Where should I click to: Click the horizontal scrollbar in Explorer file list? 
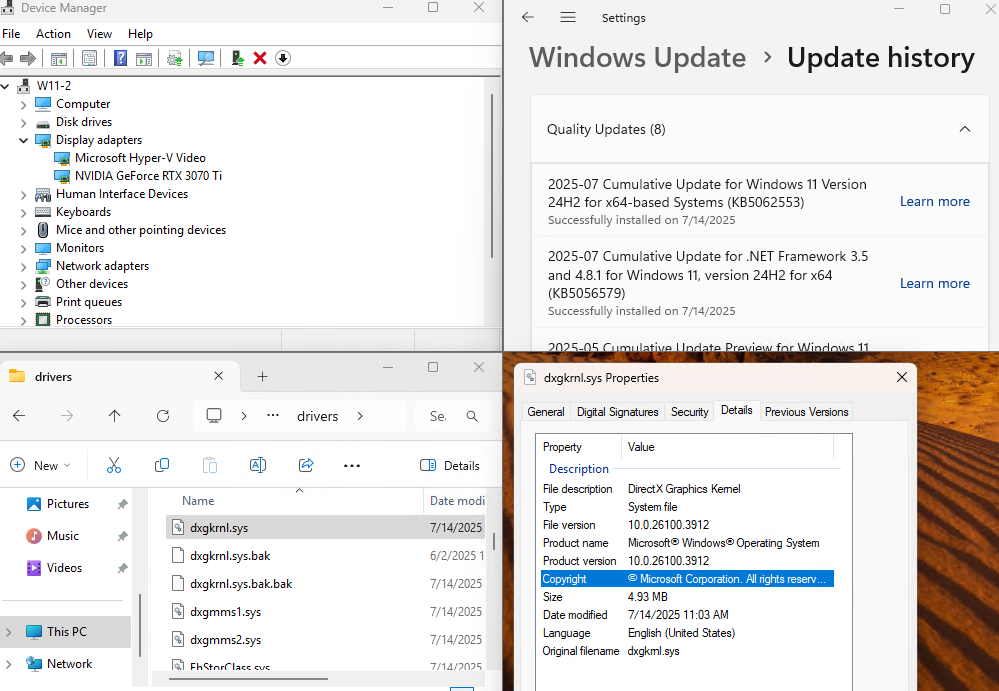(x=248, y=679)
